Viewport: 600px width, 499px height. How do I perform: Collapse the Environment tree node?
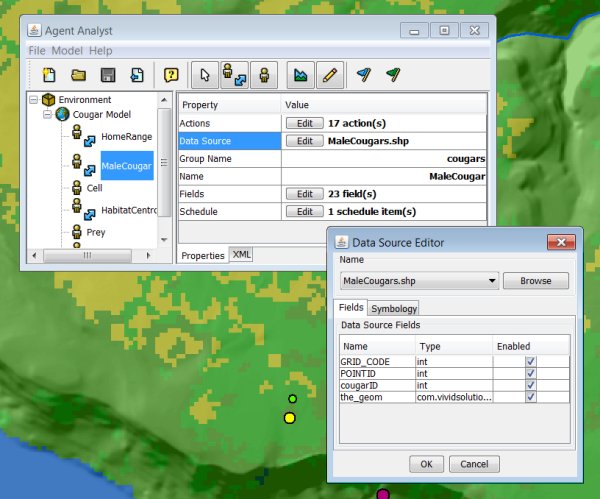[x=34, y=100]
